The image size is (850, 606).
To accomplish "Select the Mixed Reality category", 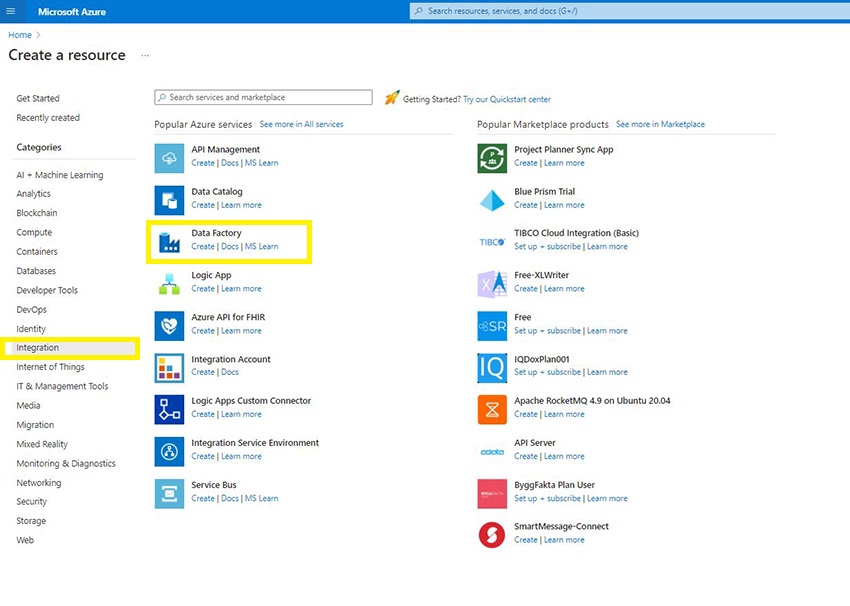I will tap(42, 444).
